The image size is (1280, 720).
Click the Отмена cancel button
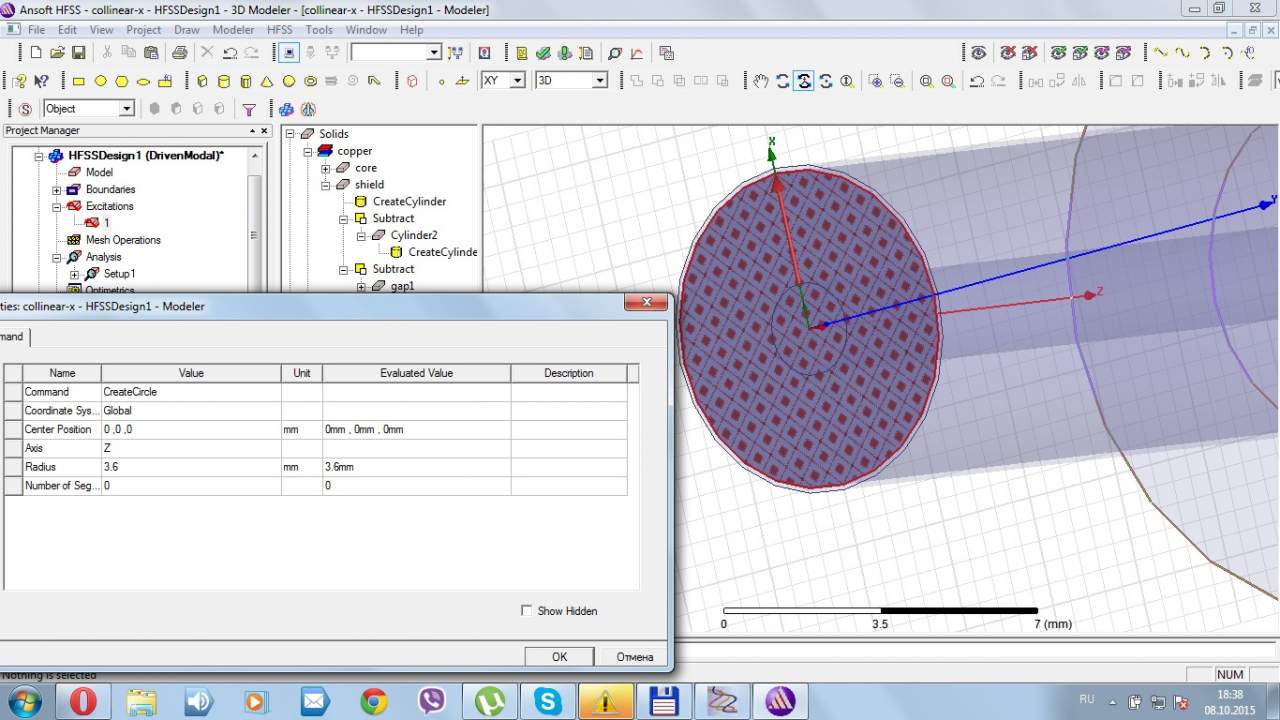click(634, 657)
